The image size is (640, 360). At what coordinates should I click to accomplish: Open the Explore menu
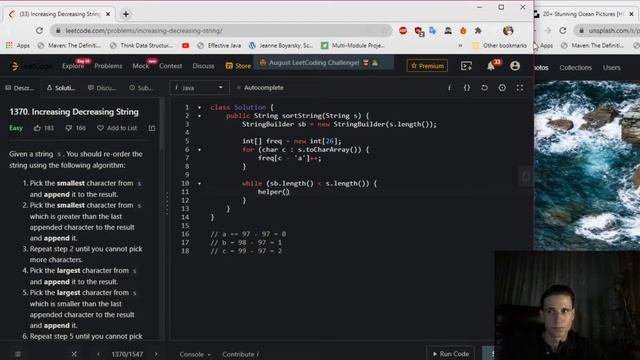coord(73,66)
